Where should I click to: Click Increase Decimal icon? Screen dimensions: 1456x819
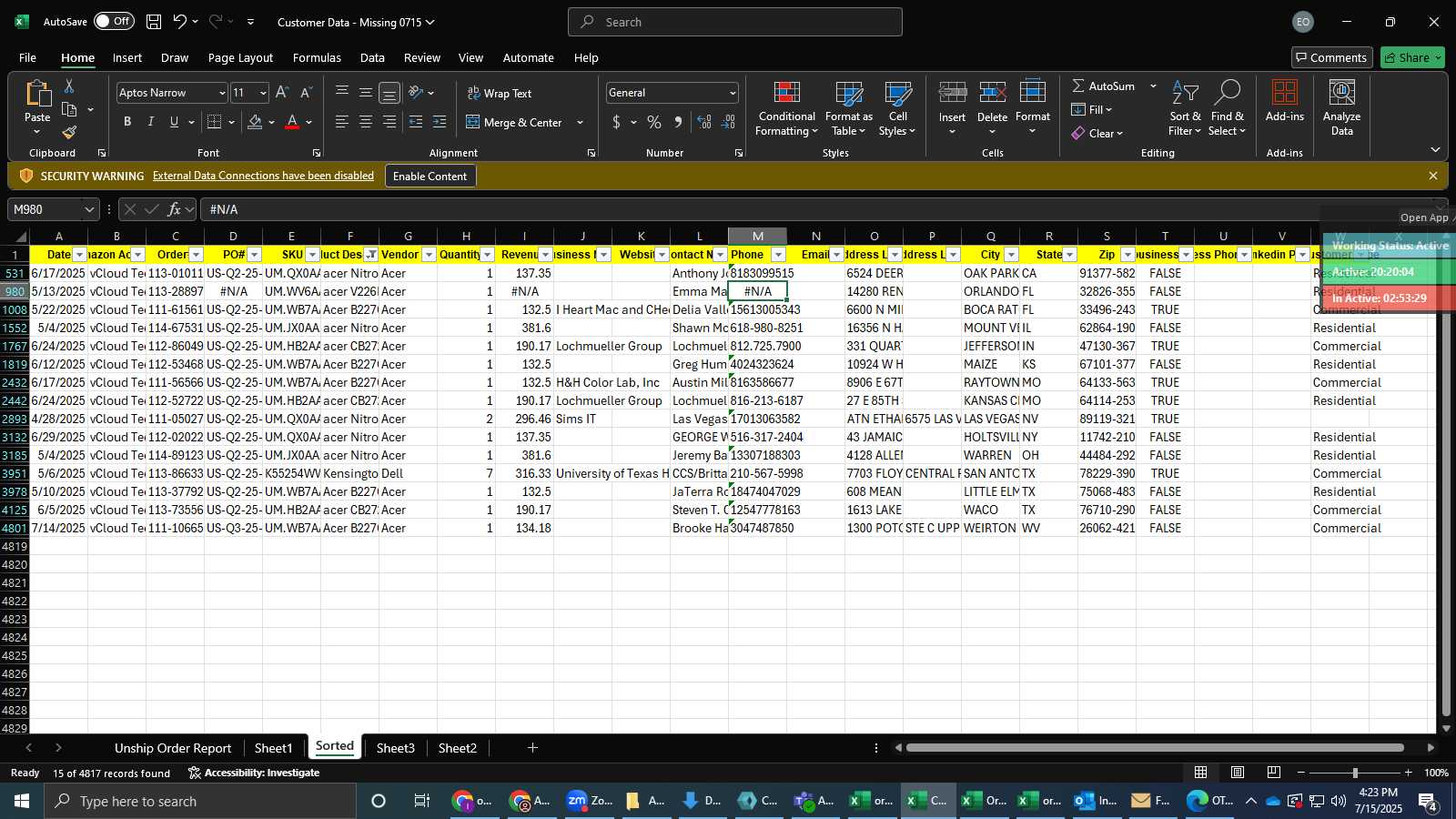point(704,122)
